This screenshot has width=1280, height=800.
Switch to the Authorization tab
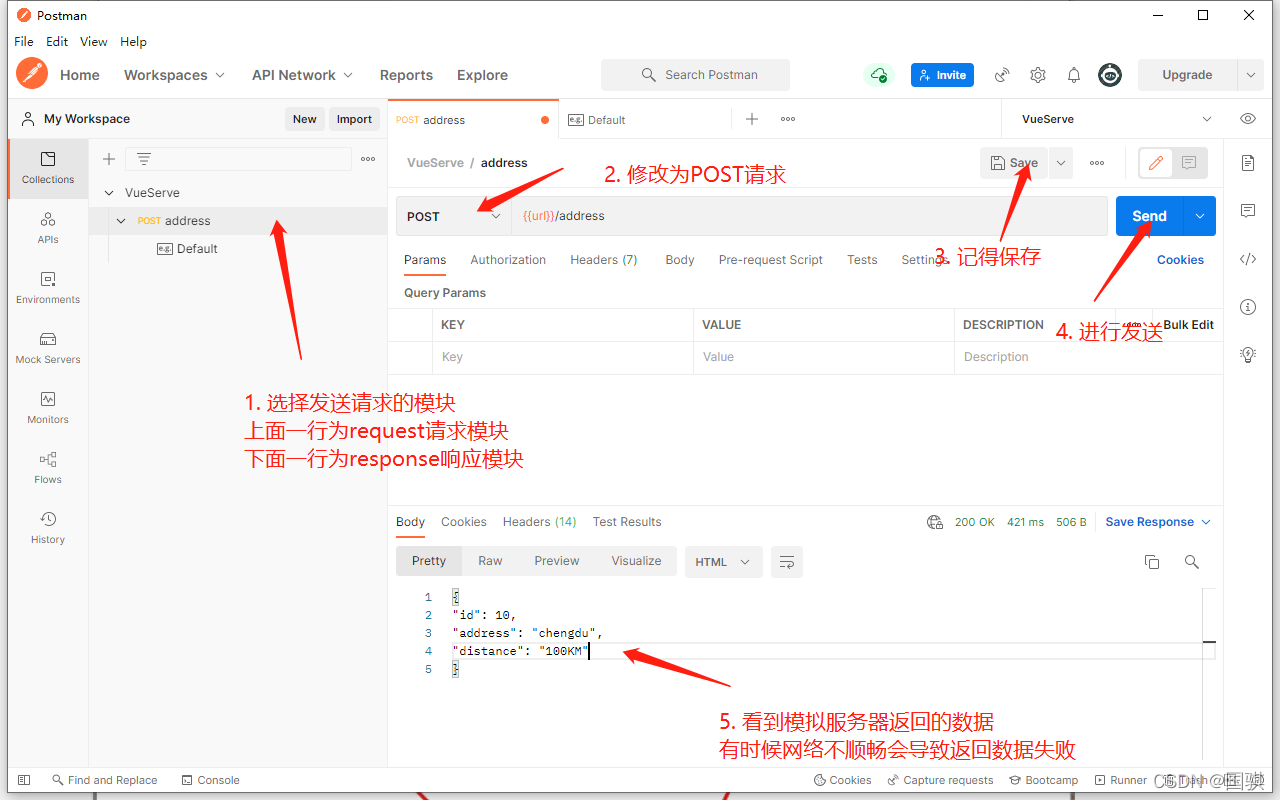(x=508, y=260)
